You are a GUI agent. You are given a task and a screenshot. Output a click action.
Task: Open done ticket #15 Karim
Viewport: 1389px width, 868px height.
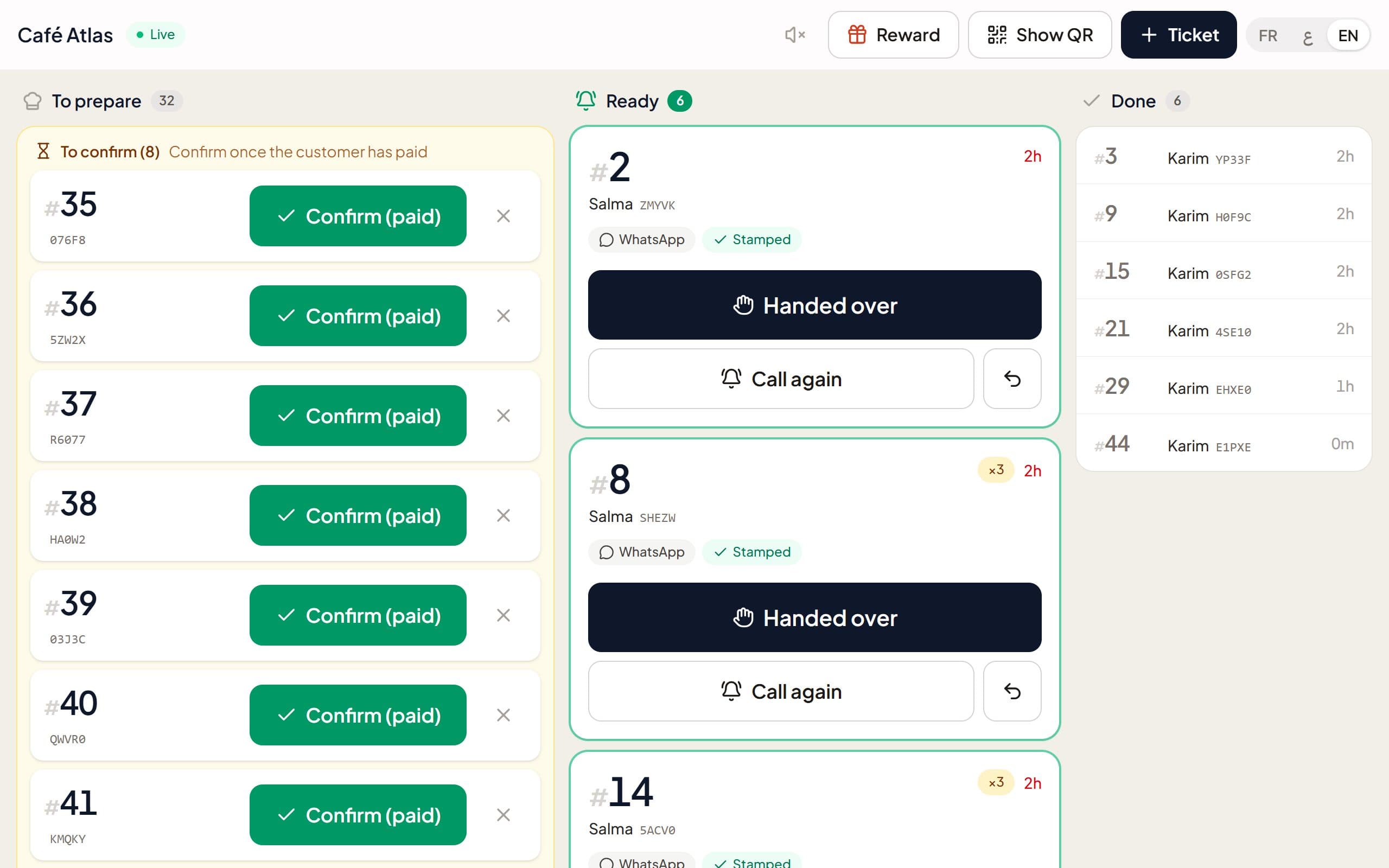click(1224, 271)
